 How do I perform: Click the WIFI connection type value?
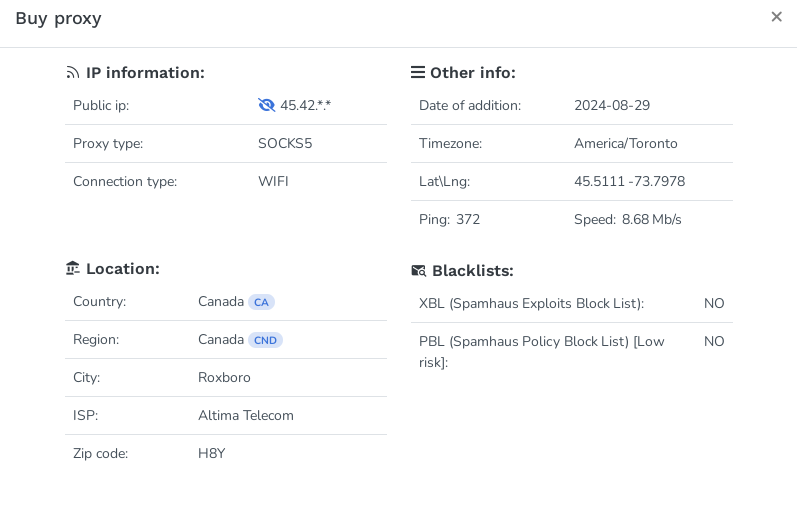point(273,181)
